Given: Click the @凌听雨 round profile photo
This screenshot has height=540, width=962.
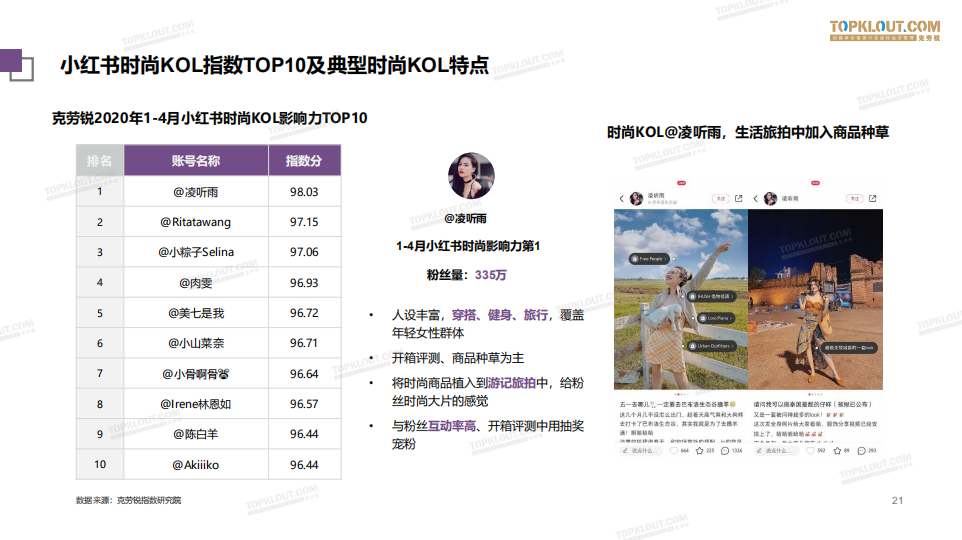Looking at the screenshot, I should click(x=471, y=176).
